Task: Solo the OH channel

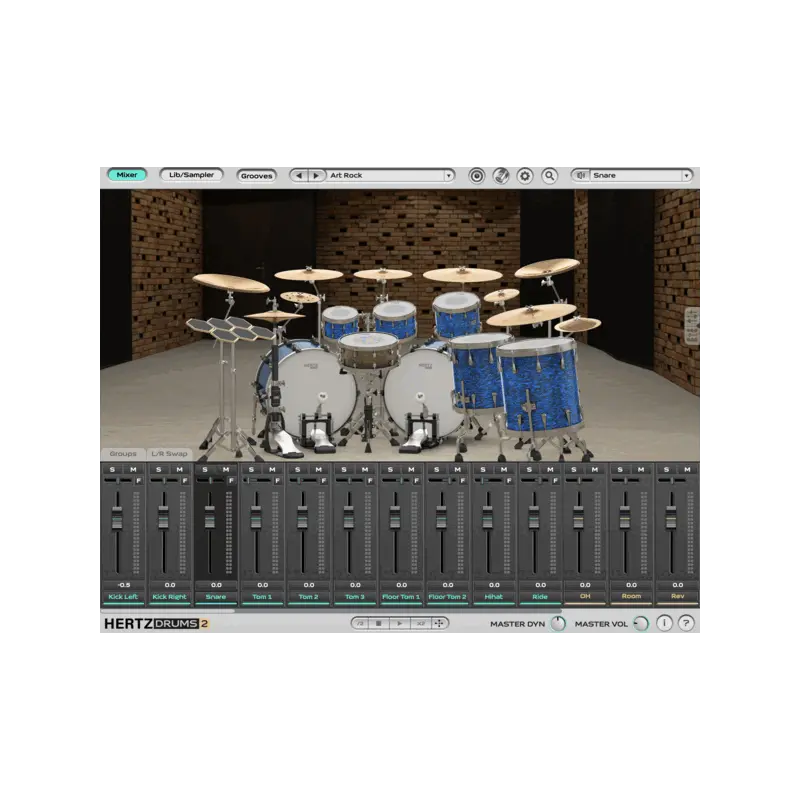Action: pos(574,469)
